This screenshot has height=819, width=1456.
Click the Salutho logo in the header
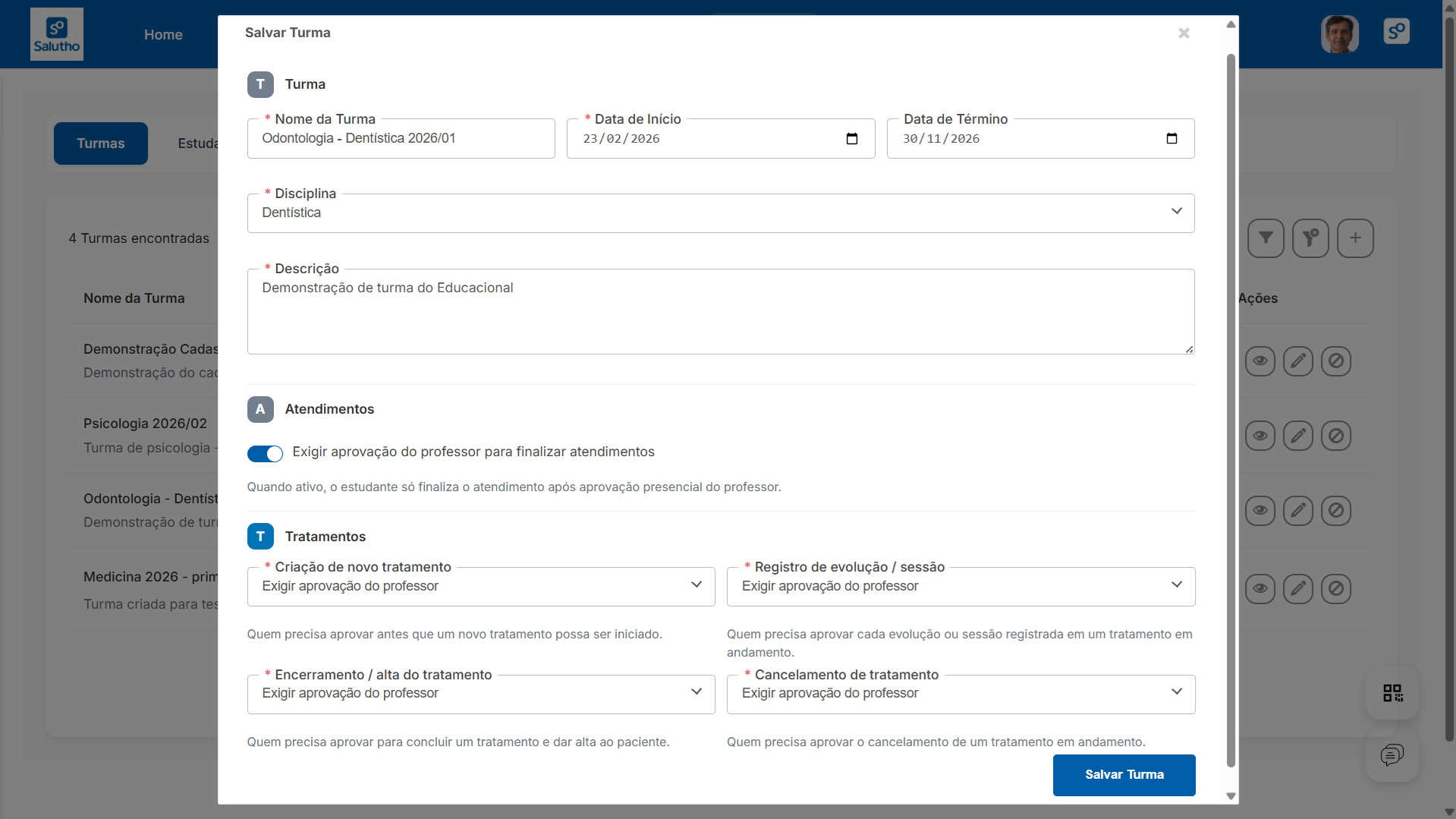pyautogui.click(x=57, y=34)
